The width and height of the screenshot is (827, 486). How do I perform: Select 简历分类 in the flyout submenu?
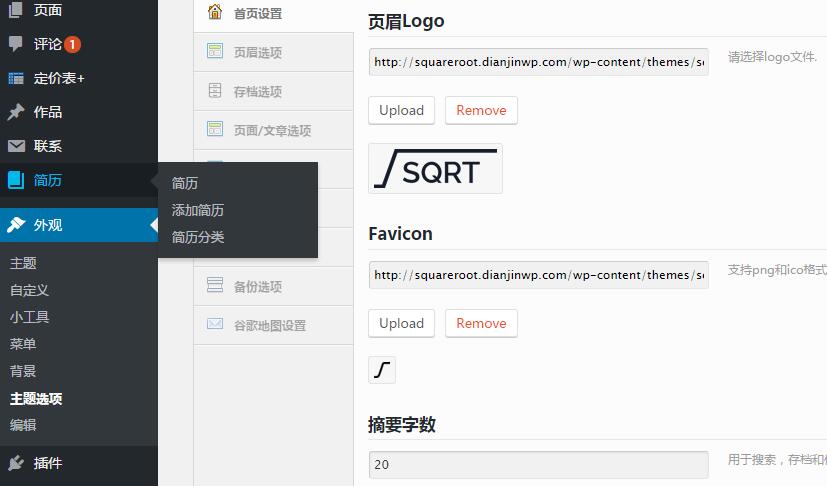click(x=198, y=237)
